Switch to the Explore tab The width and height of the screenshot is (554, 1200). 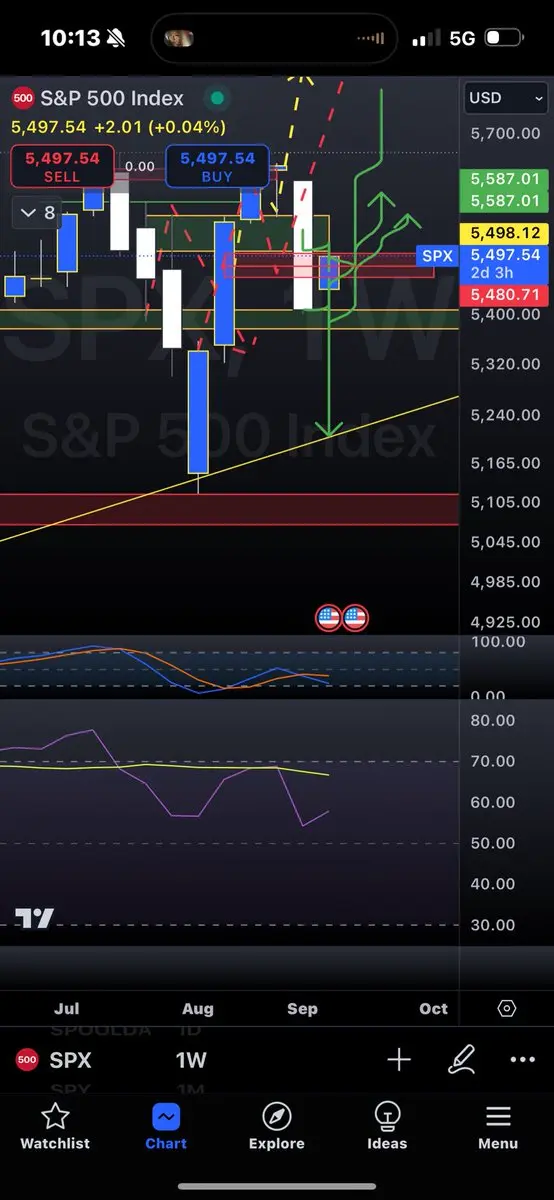276,1126
